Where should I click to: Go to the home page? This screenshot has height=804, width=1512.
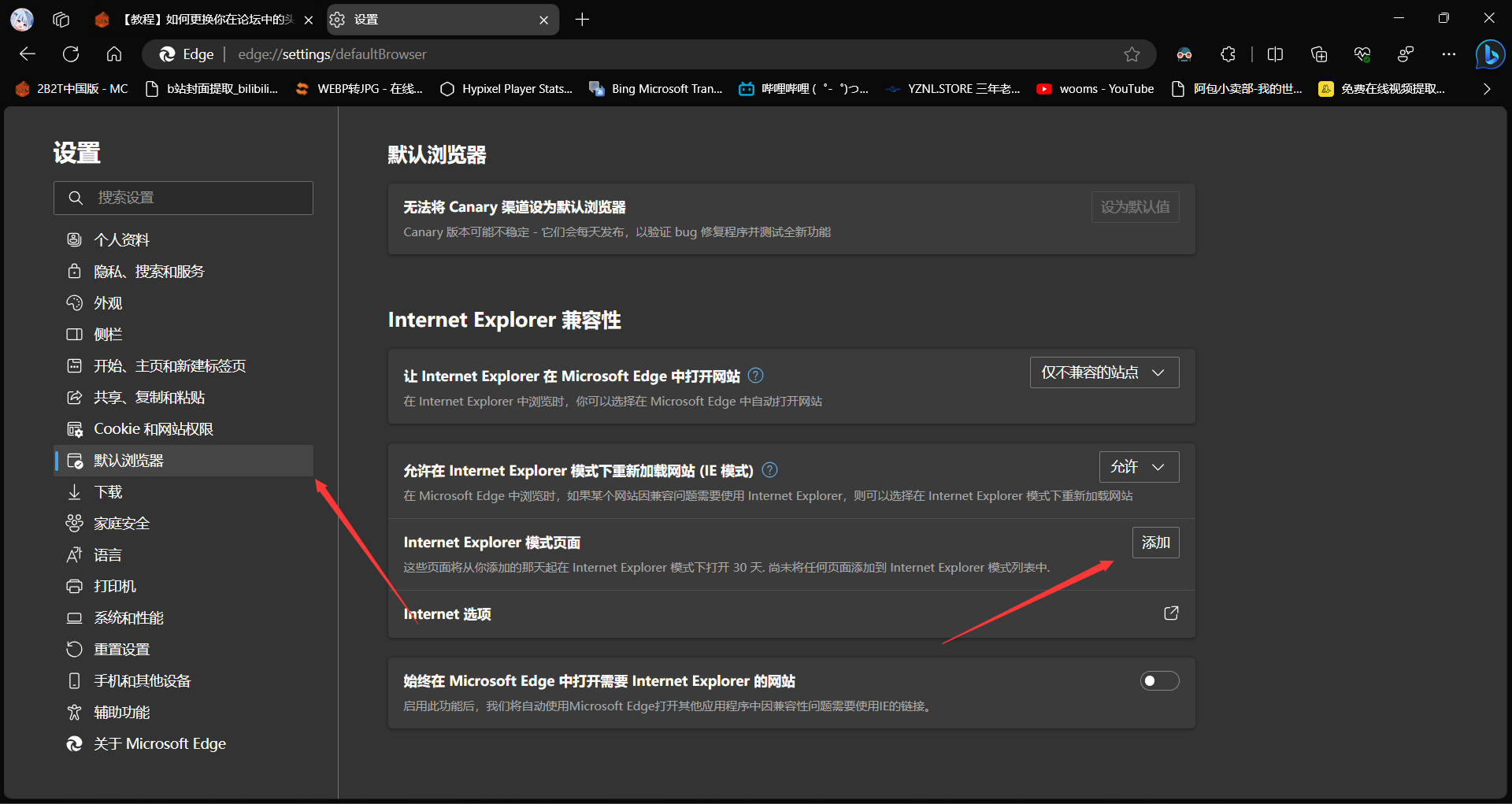(x=114, y=54)
